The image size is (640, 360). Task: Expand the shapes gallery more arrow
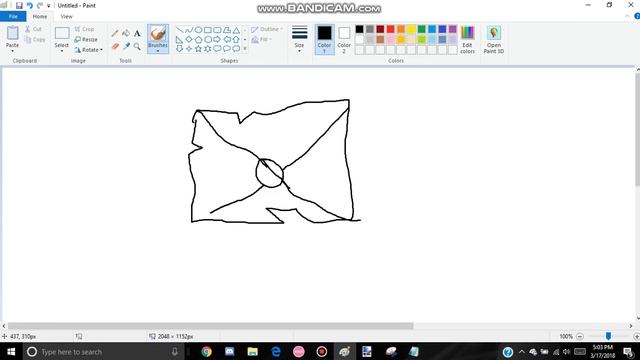(245, 49)
